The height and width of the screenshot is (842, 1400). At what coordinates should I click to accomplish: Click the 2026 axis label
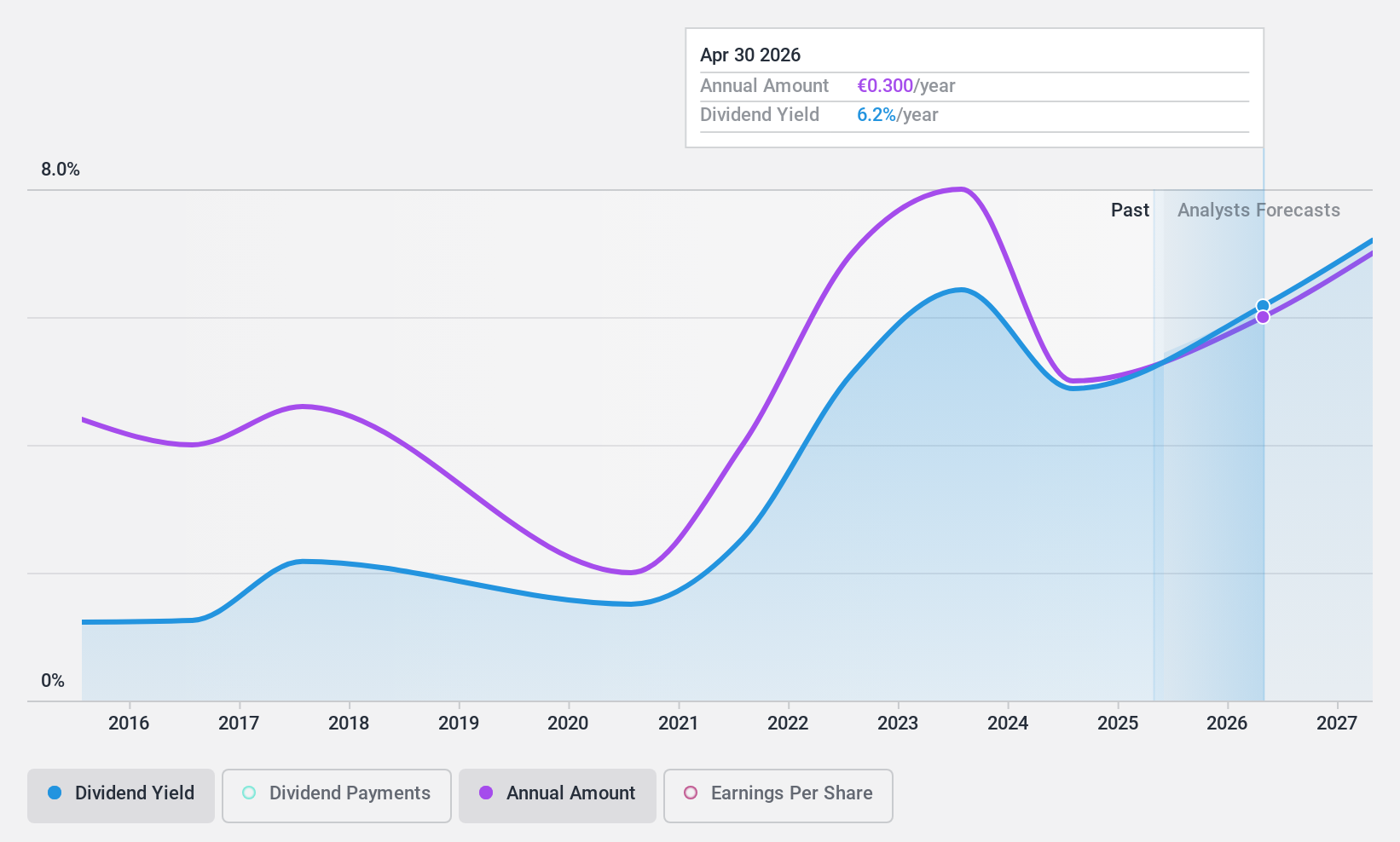1227,724
